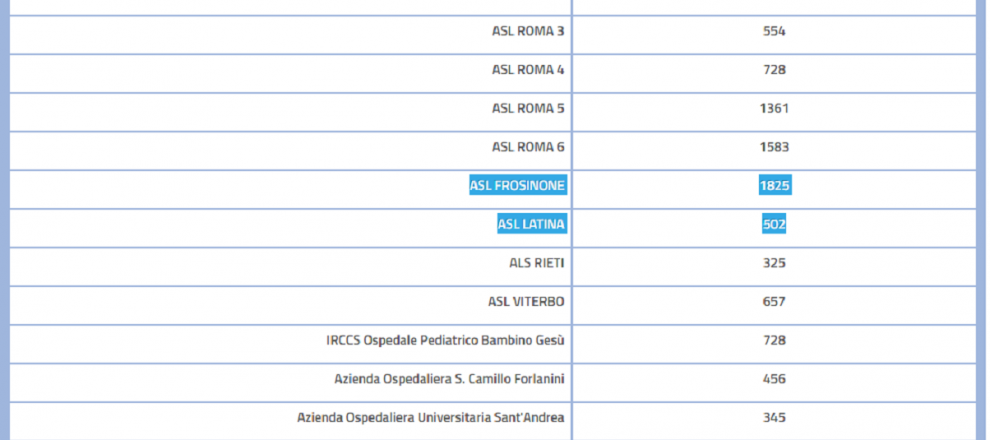The height and width of the screenshot is (440, 990).
Task: Select the ALS RIETI row label
Action: (x=537, y=263)
